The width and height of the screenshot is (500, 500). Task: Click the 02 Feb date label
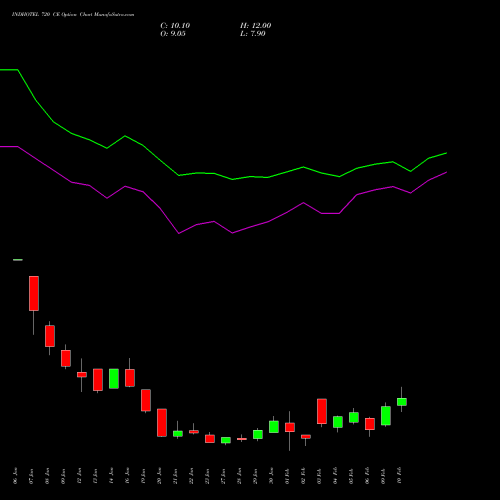303,476
